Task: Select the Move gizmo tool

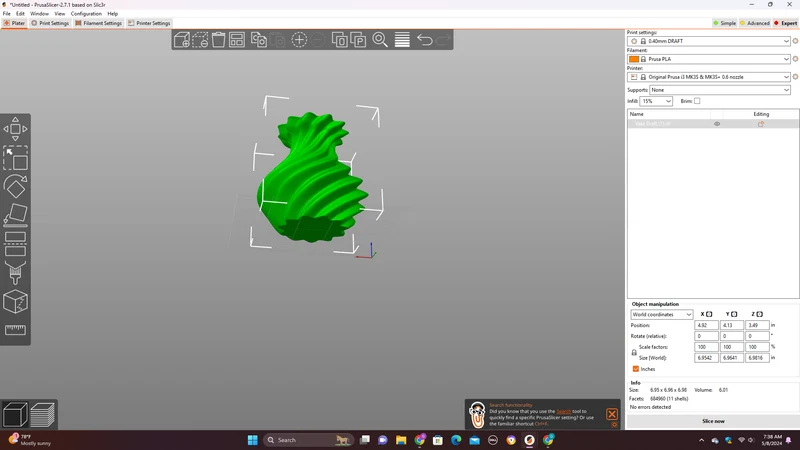Action: point(15,129)
